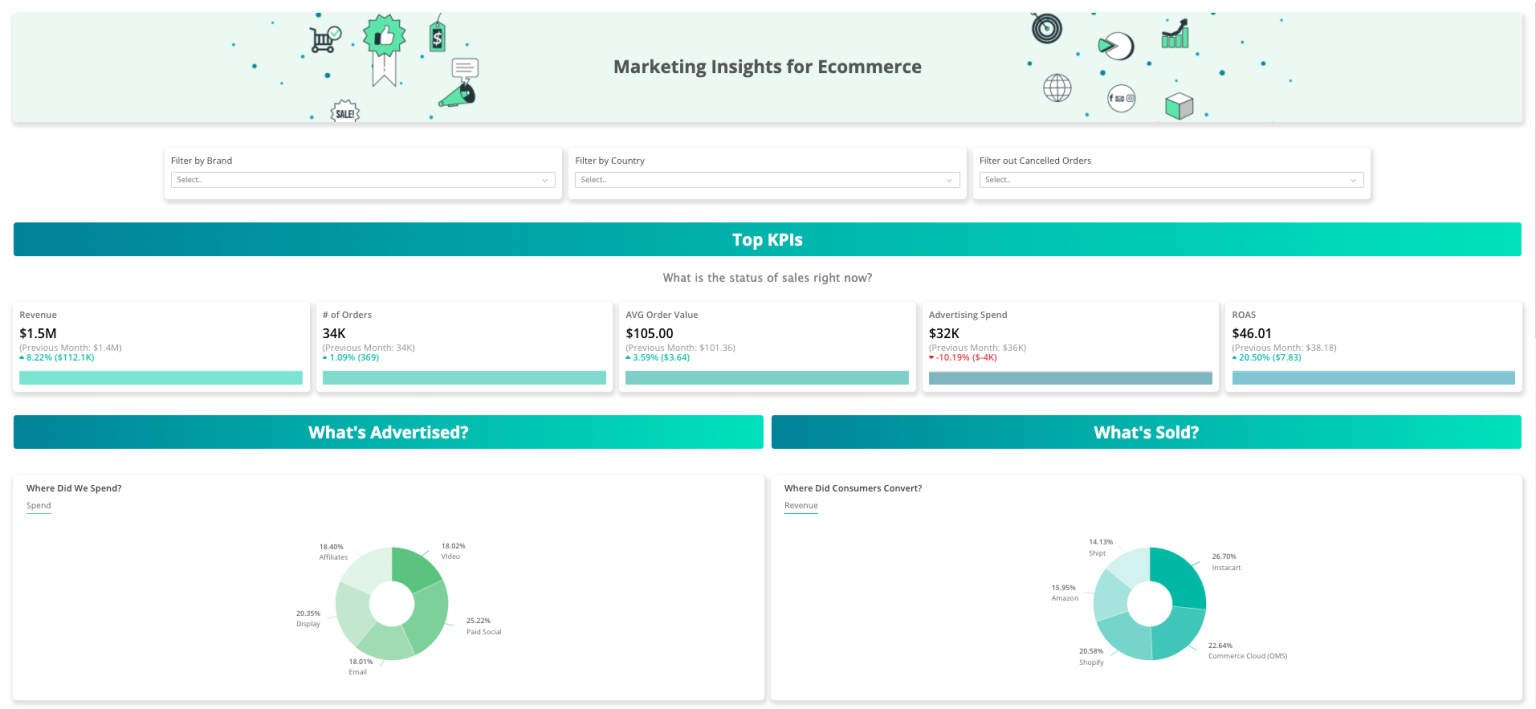Screen dimensions: 1536x709
Task: Click the What's Advertised? section banner
Action: point(386,431)
